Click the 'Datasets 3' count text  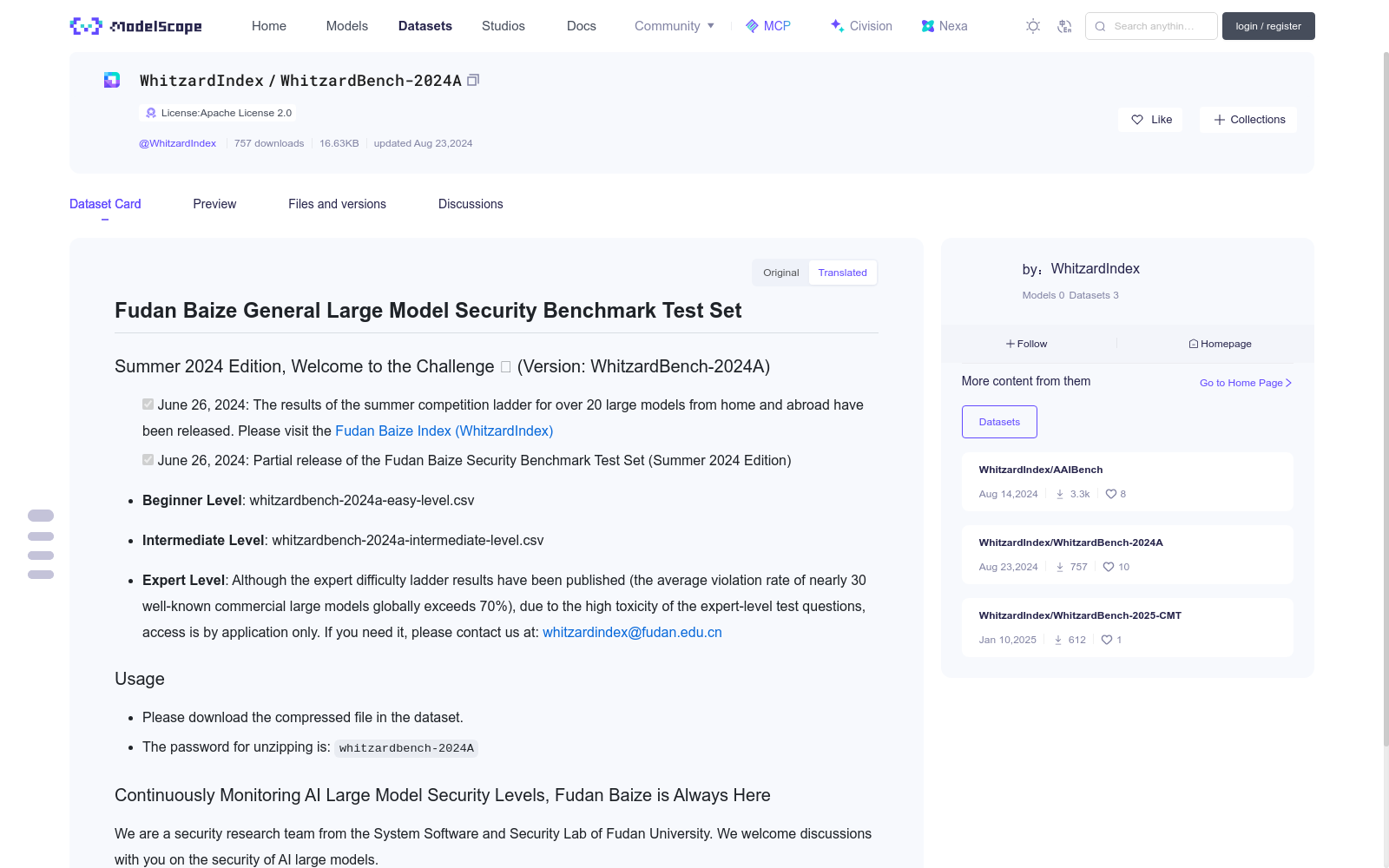click(x=1094, y=295)
